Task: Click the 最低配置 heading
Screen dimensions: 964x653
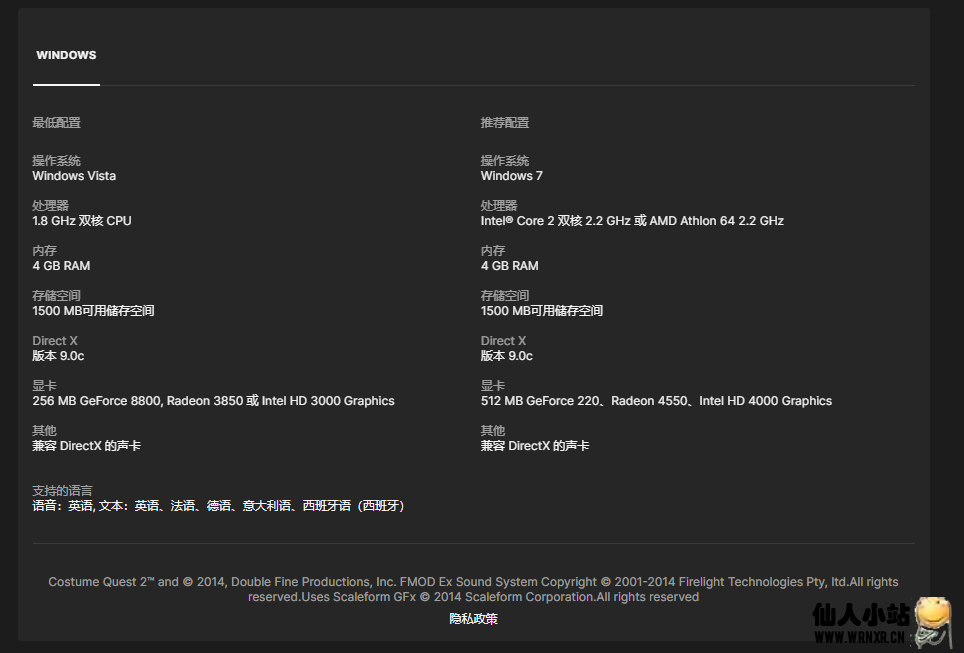Action: tap(56, 123)
